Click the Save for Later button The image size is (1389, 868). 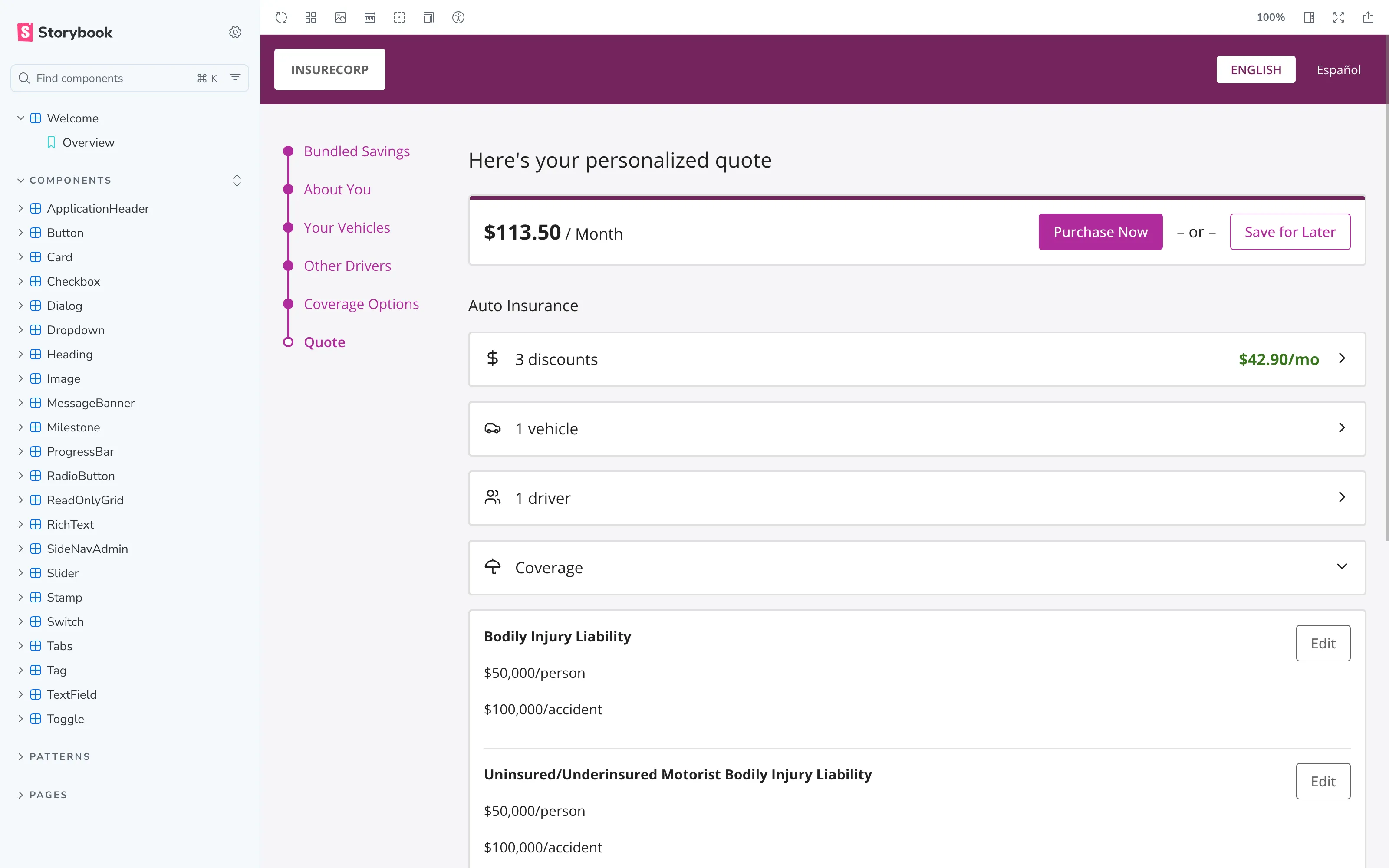pos(1290,232)
